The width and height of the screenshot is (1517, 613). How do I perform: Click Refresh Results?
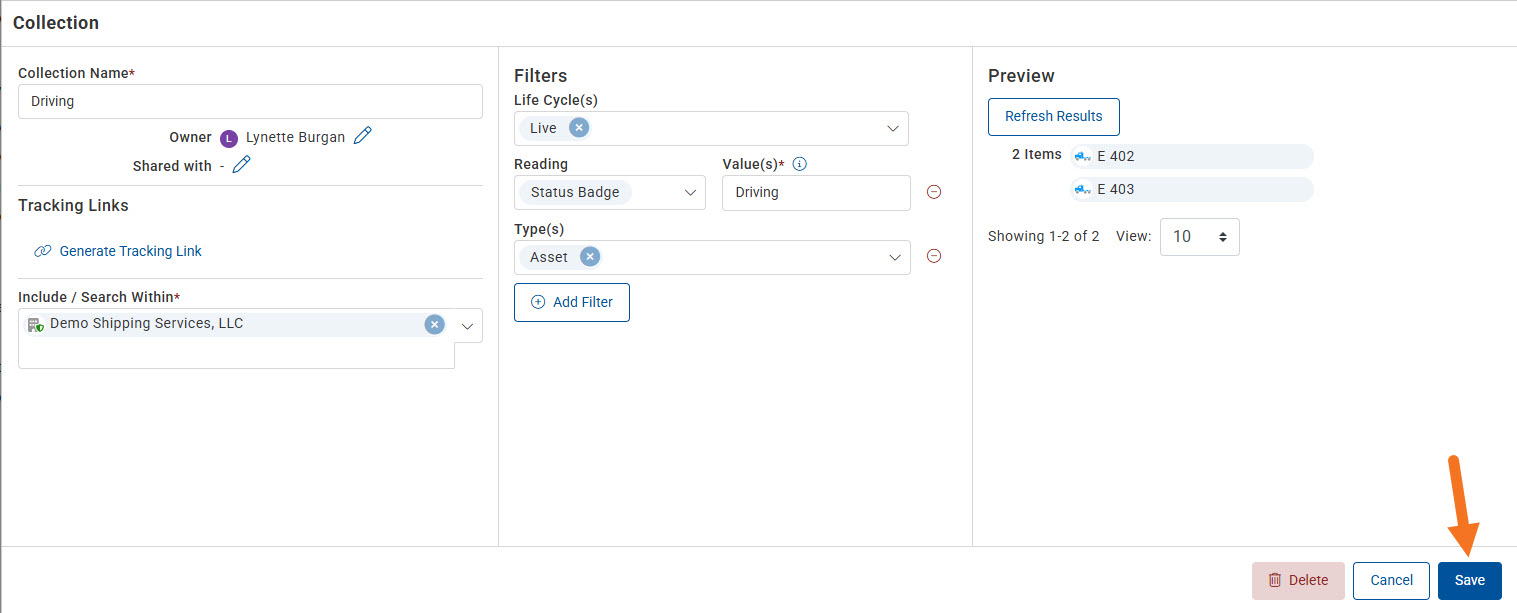tap(1054, 116)
